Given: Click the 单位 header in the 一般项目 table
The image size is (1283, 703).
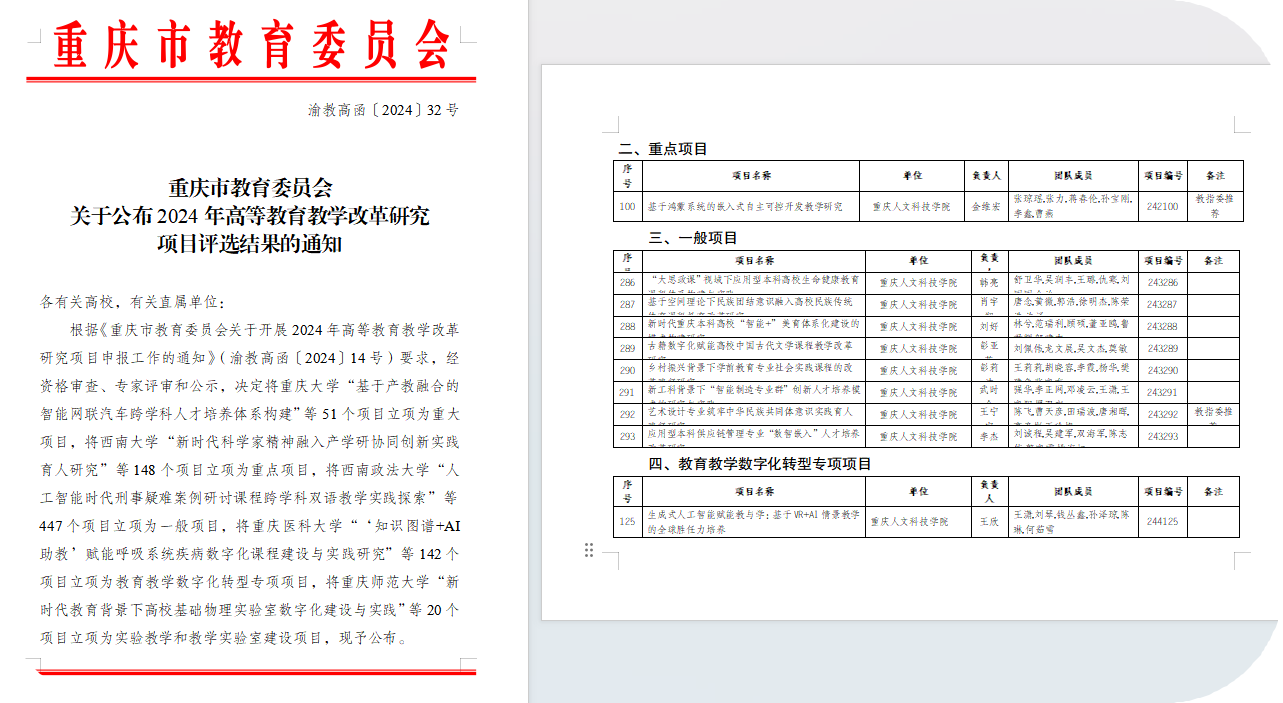Looking at the screenshot, I should [917, 261].
